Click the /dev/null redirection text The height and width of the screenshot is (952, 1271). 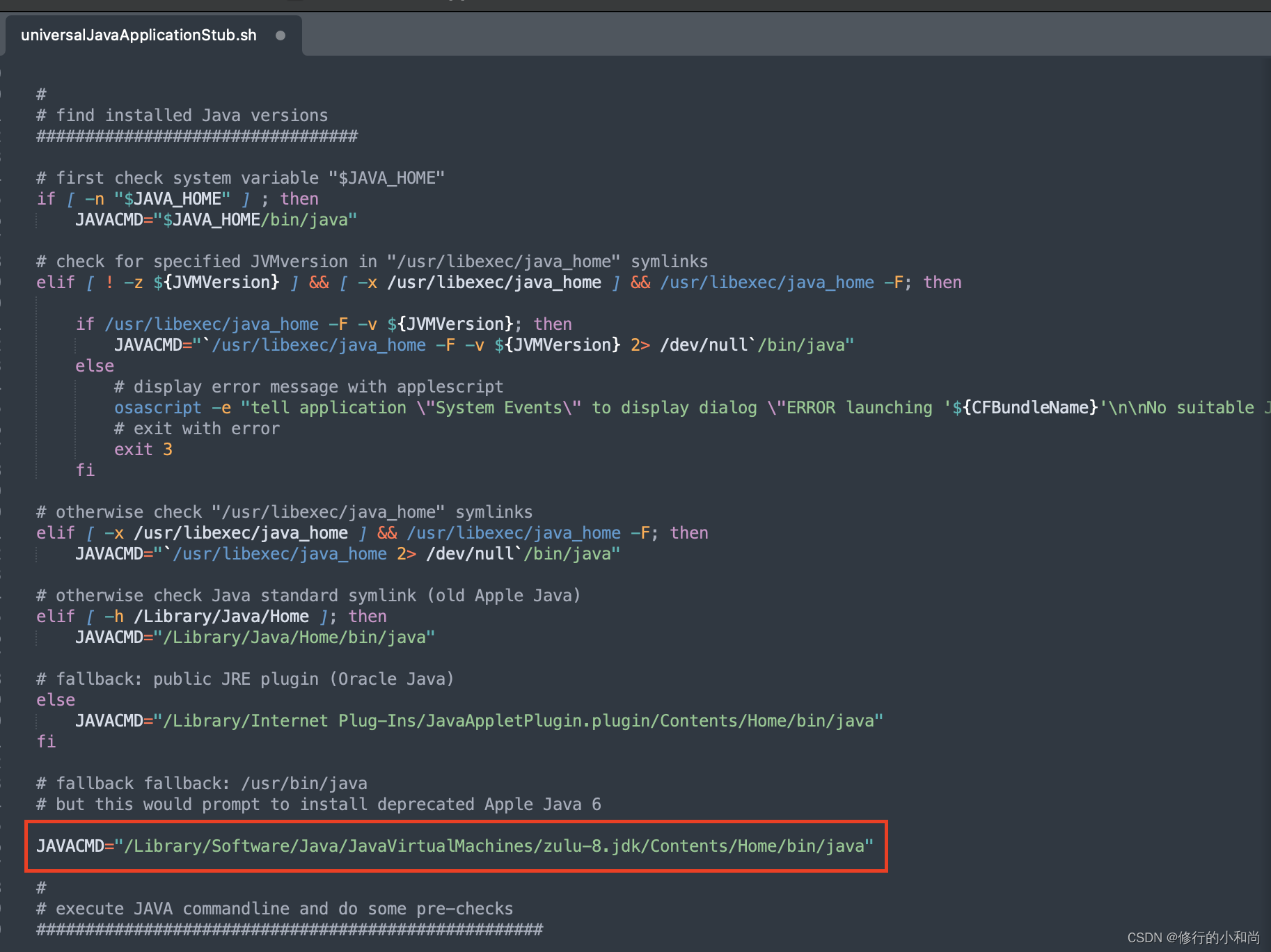[472, 553]
